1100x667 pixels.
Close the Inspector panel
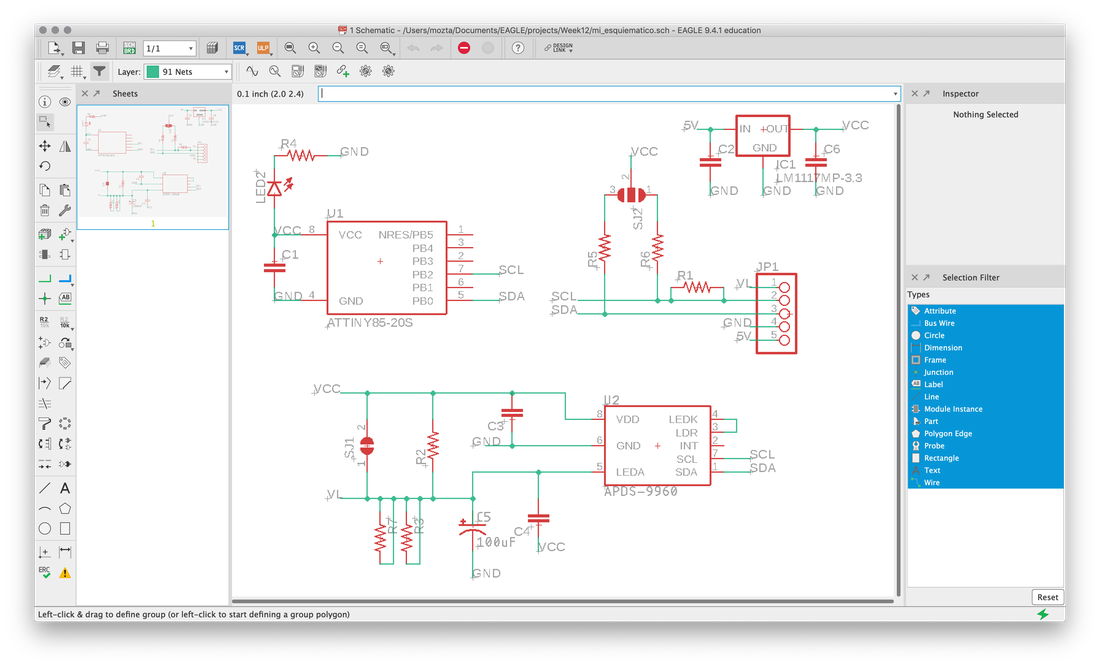point(914,93)
